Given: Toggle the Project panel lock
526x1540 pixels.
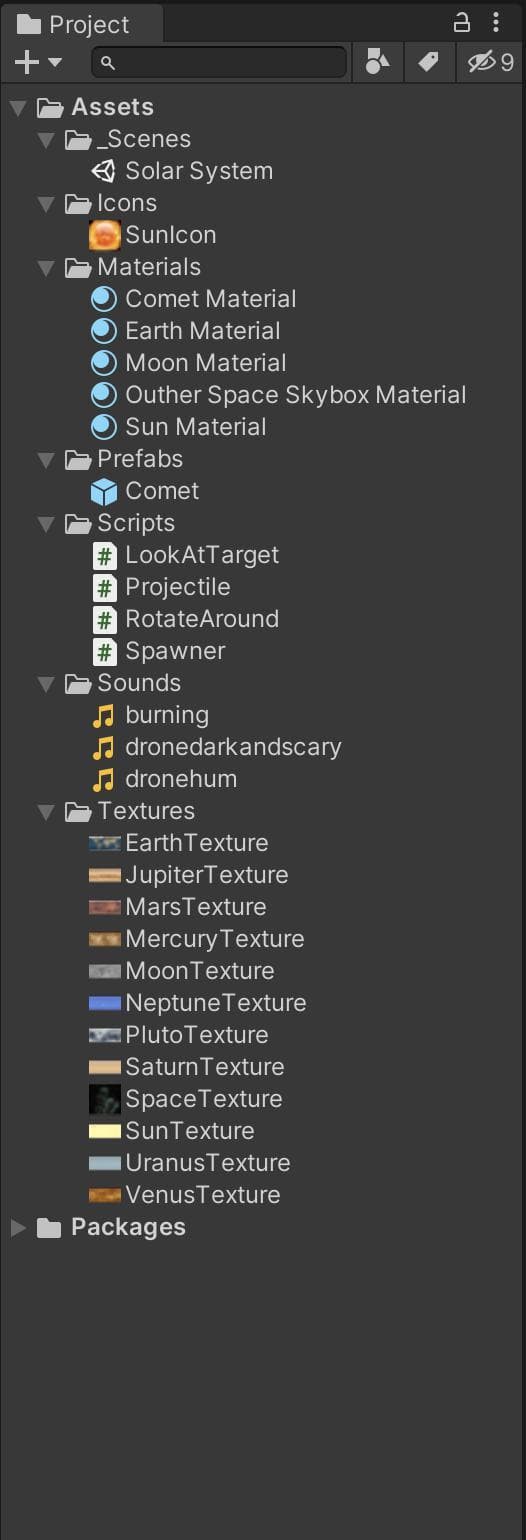Looking at the screenshot, I should point(462,22).
